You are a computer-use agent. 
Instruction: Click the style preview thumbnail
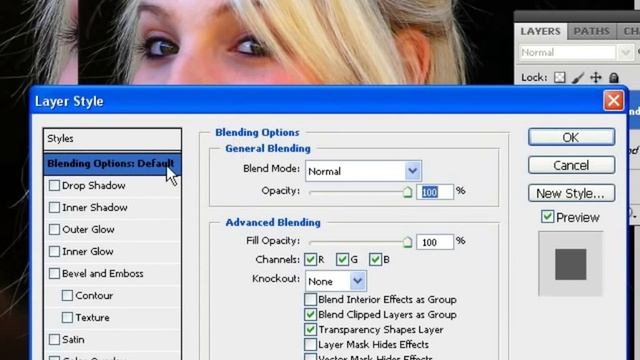pos(570,264)
